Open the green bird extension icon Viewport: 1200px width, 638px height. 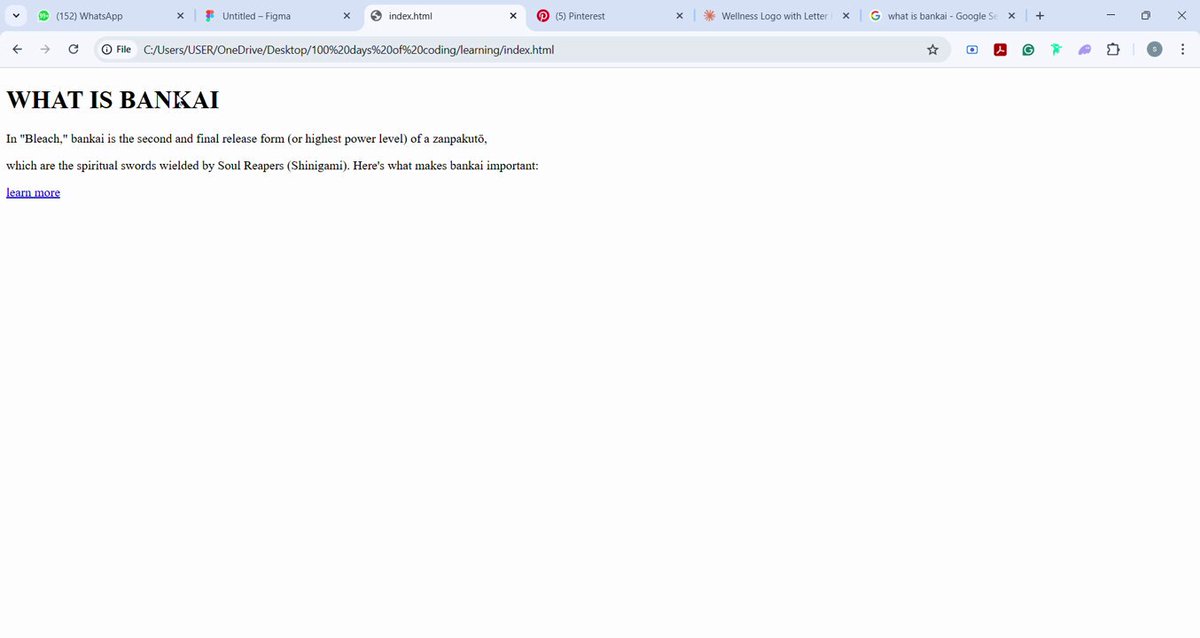pyautogui.click(x=1056, y=49)
